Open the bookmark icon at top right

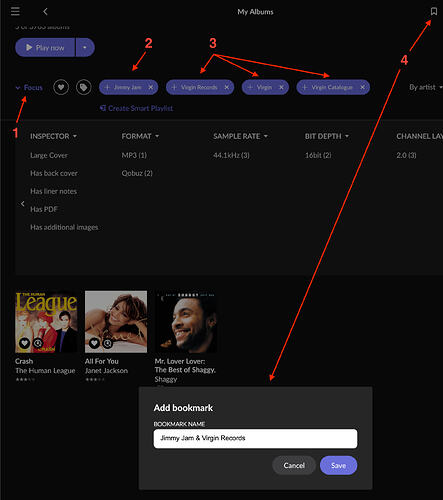tap(434, 11)
